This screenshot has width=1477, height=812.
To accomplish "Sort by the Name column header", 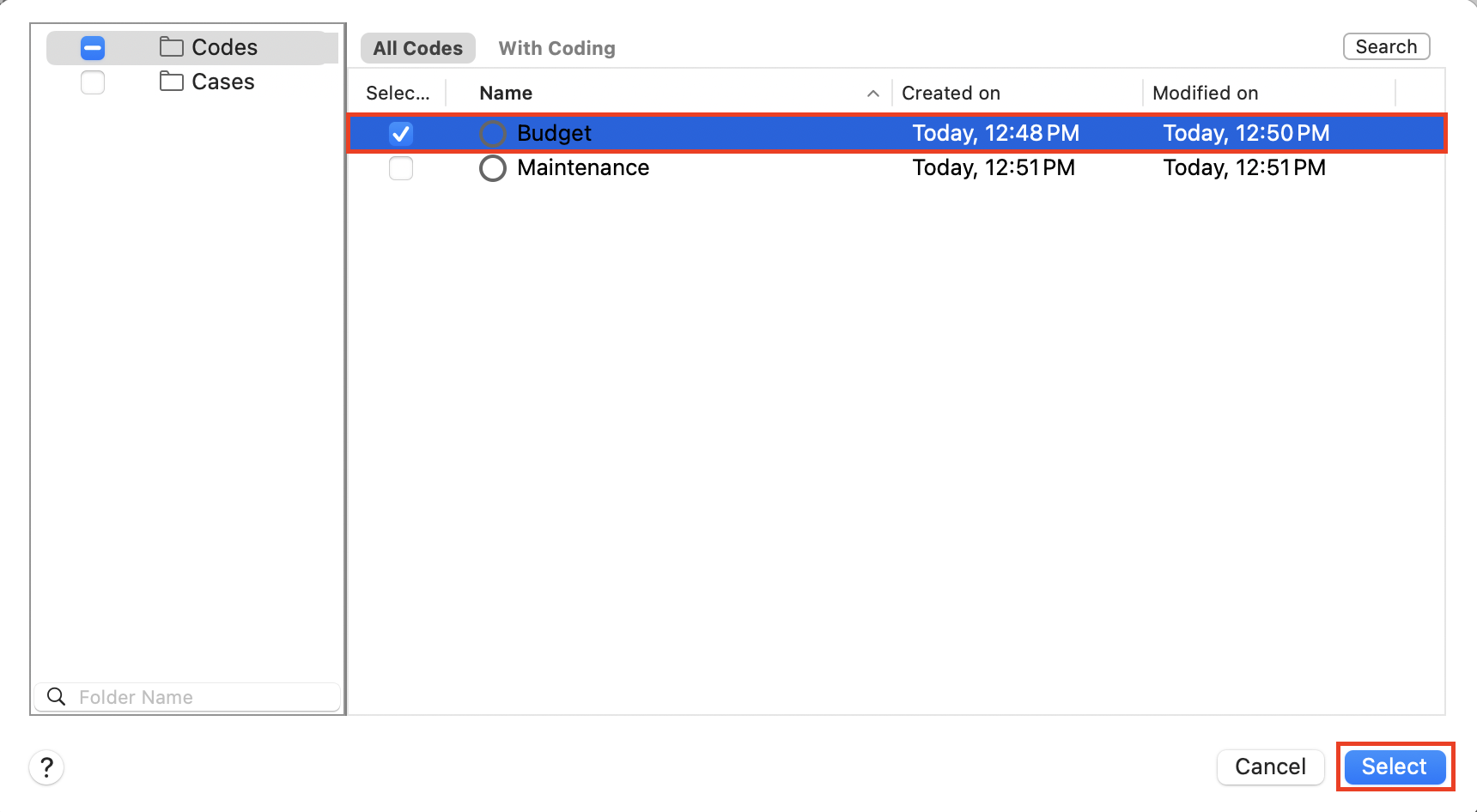I will (506, 93).
